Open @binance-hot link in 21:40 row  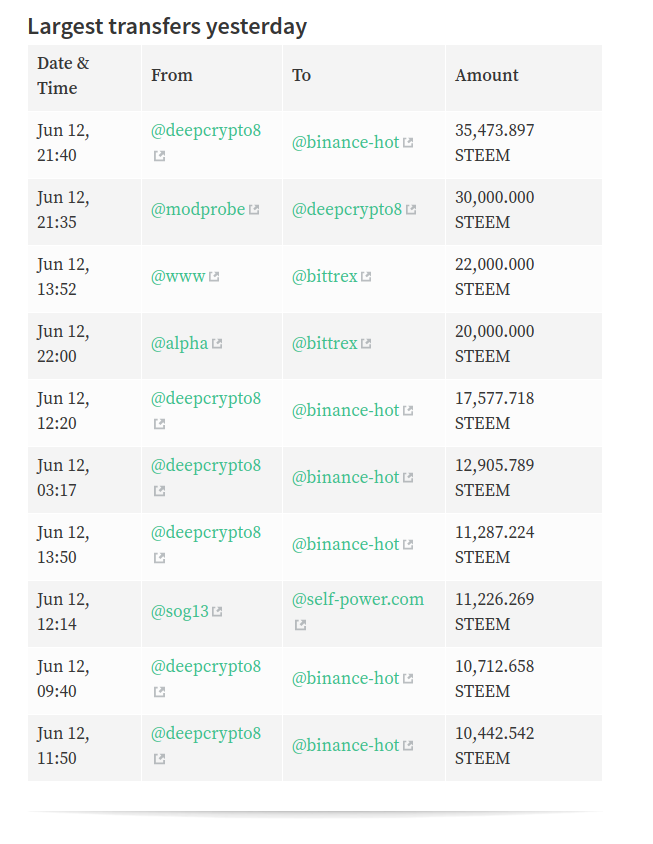pyautogui.click(x=346, y=142)
